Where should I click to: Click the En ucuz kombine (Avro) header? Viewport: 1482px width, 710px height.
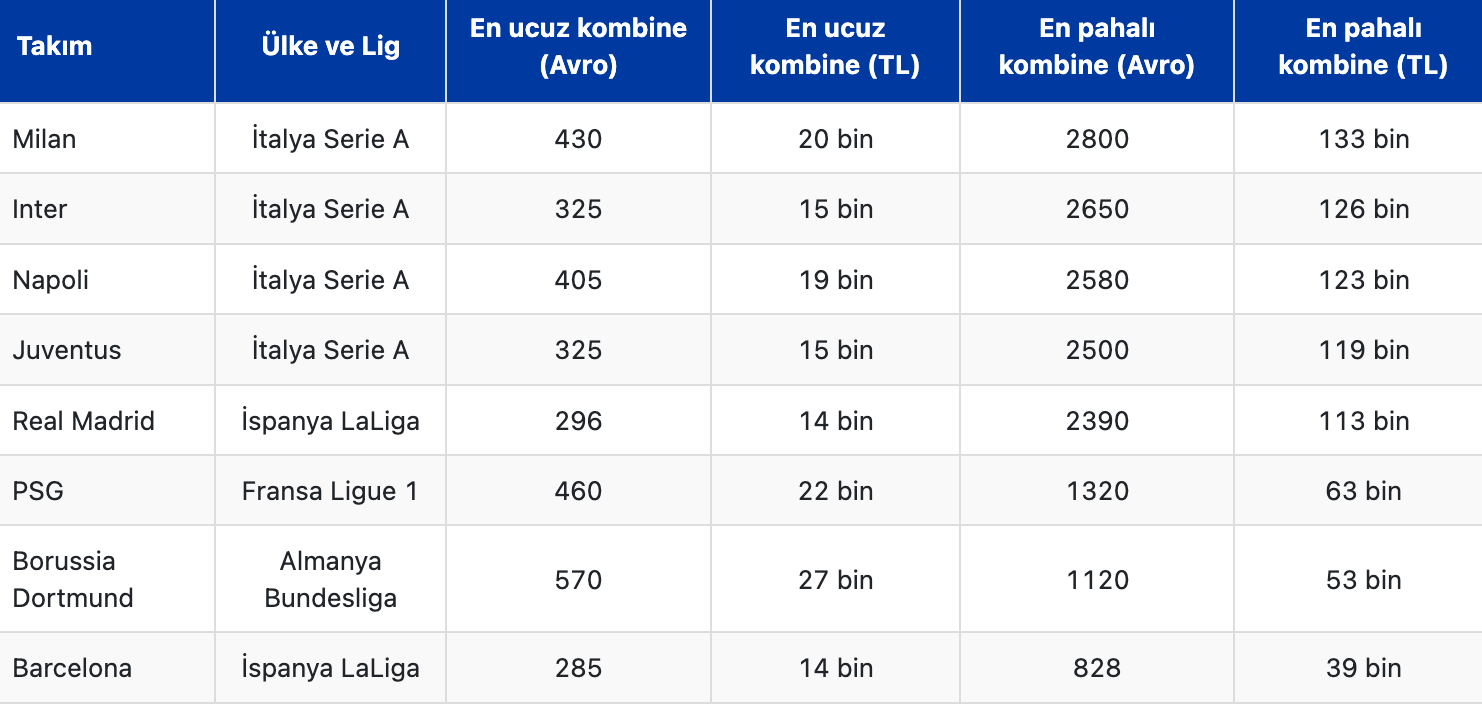point(578,46)
